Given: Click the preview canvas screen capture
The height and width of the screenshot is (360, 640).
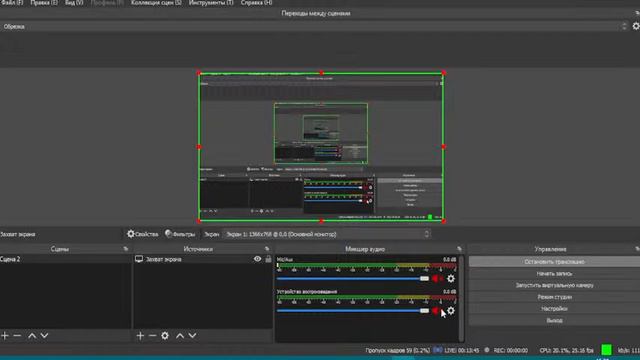Looking at the screenshot, I should pyautogui.click(x=321, y=147).
